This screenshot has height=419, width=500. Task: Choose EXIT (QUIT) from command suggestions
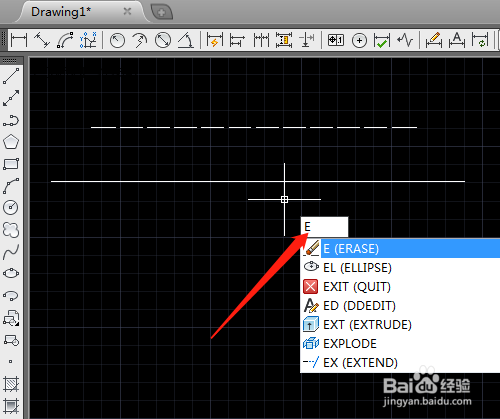[400, 286]
